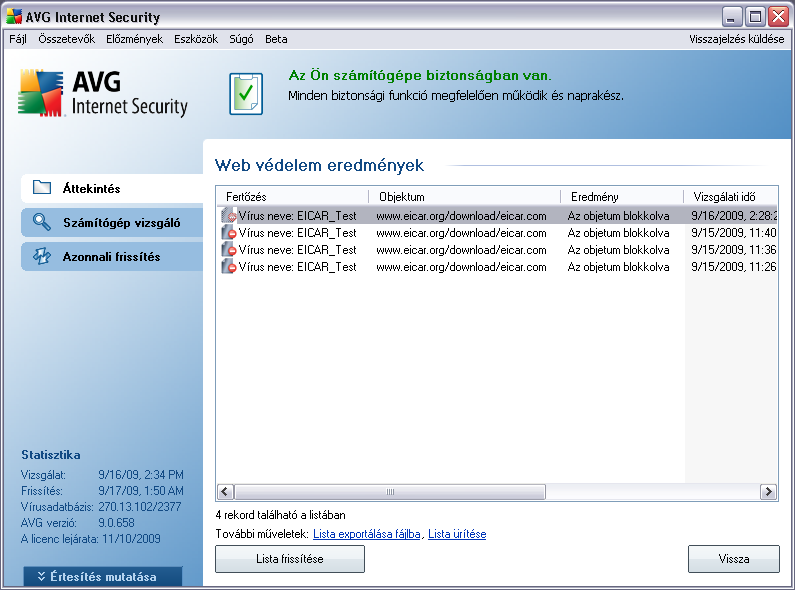Click the blocked icon of the 11:36 row

[x=229, y=250]
